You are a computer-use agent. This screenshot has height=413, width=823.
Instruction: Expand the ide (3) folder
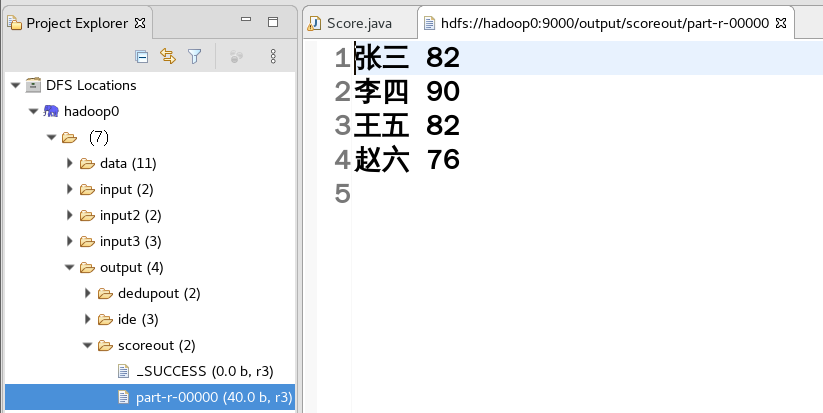[88, 319]
